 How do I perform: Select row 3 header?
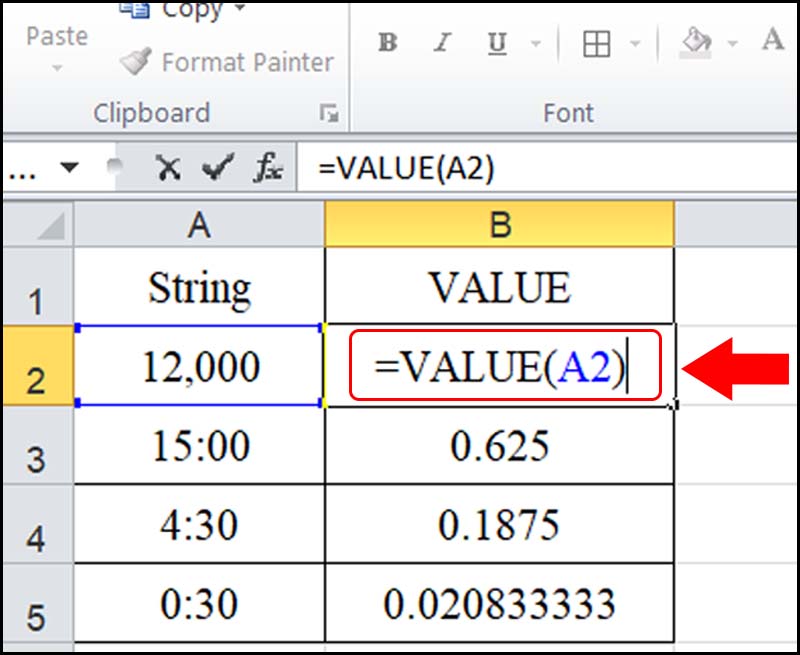click(x=38, y=445)
